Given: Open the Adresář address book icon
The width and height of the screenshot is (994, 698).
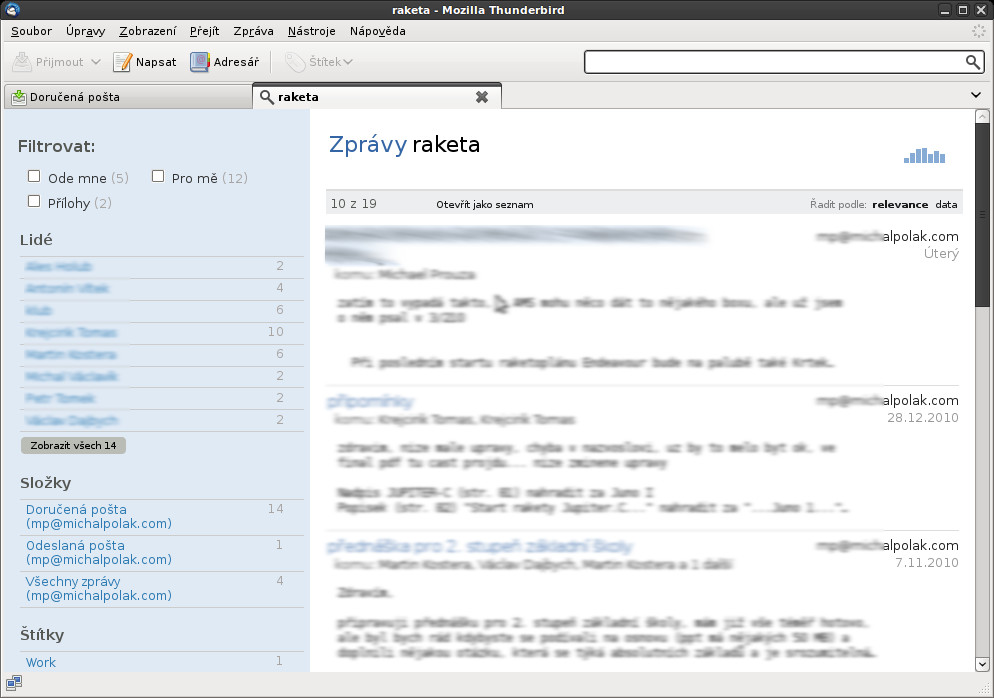Looking at the screenshot, I should (200, 62).
